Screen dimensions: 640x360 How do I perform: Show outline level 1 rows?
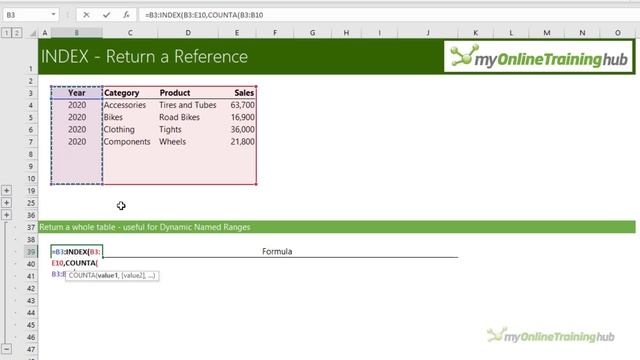tap(7, 33)
